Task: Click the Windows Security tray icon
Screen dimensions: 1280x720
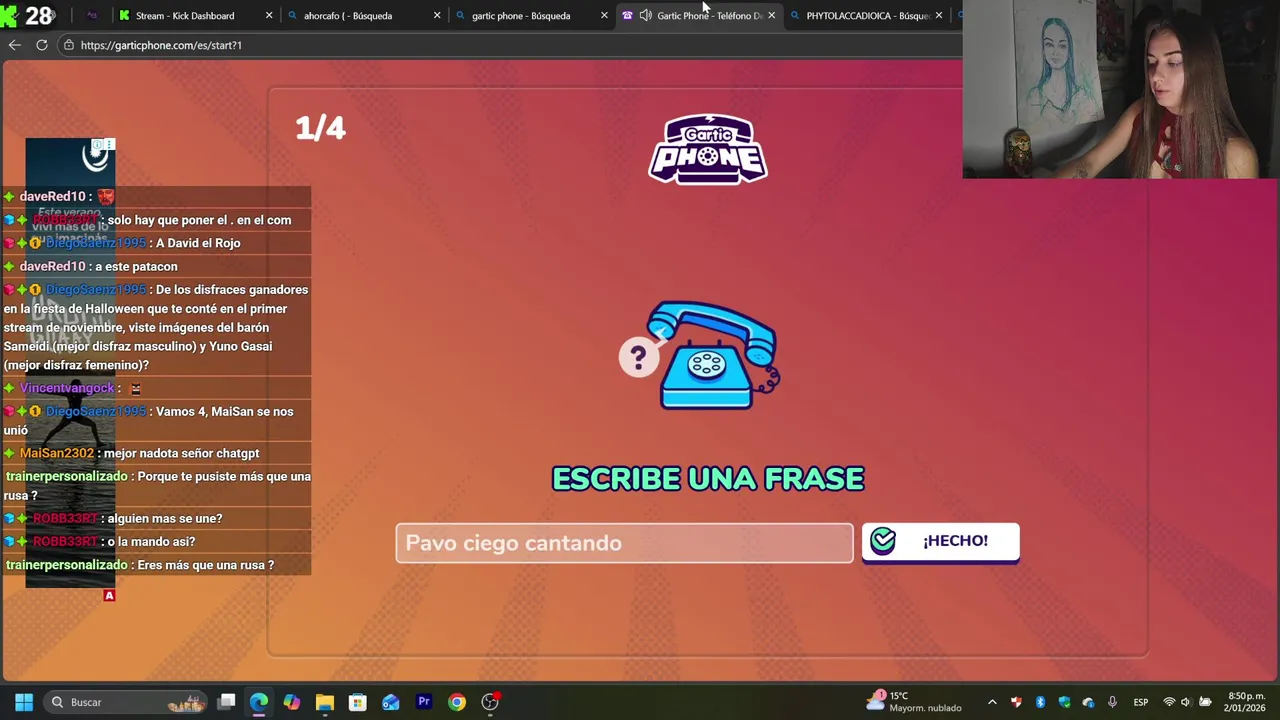Action: [1064, 702]
